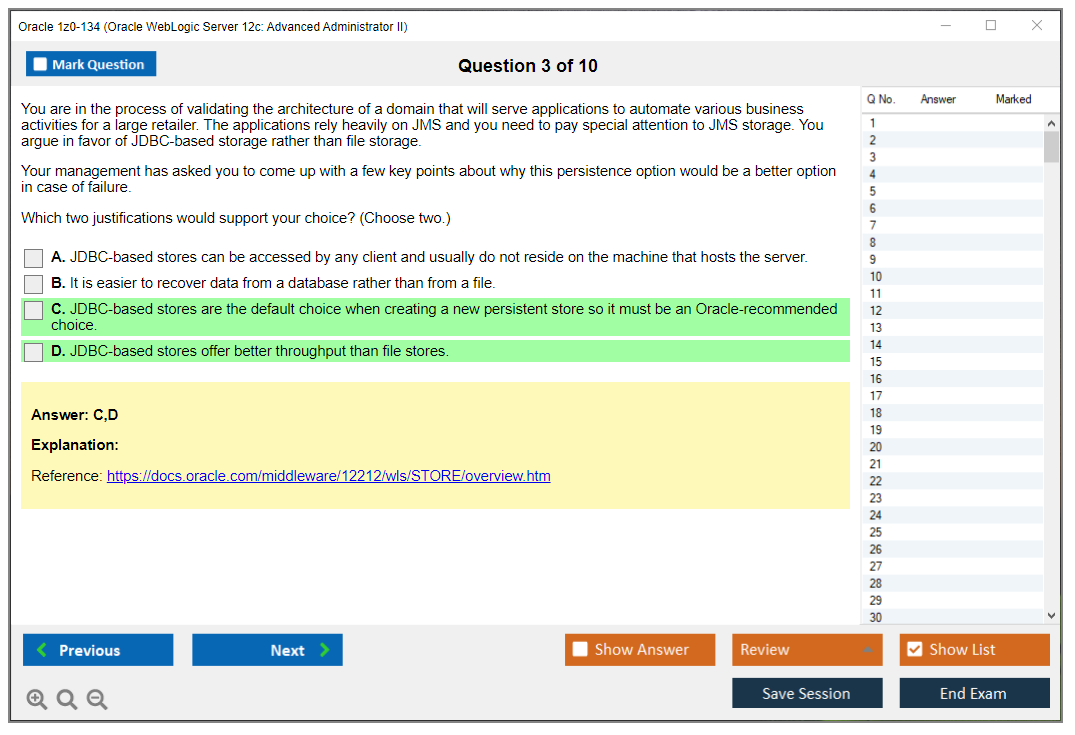Select answer option B checkbox
The width and height of the screenshot is (1075, 735).
coord(34,284)
